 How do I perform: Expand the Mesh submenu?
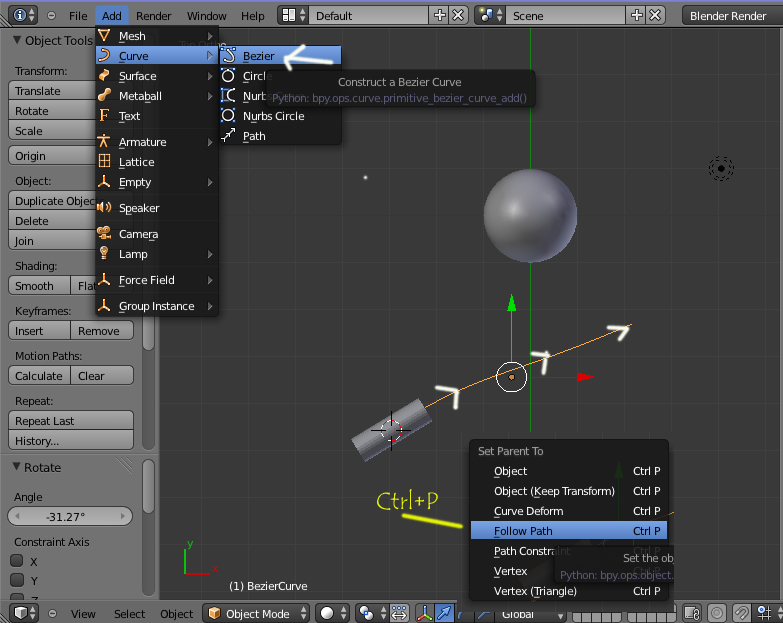(157, 36)
